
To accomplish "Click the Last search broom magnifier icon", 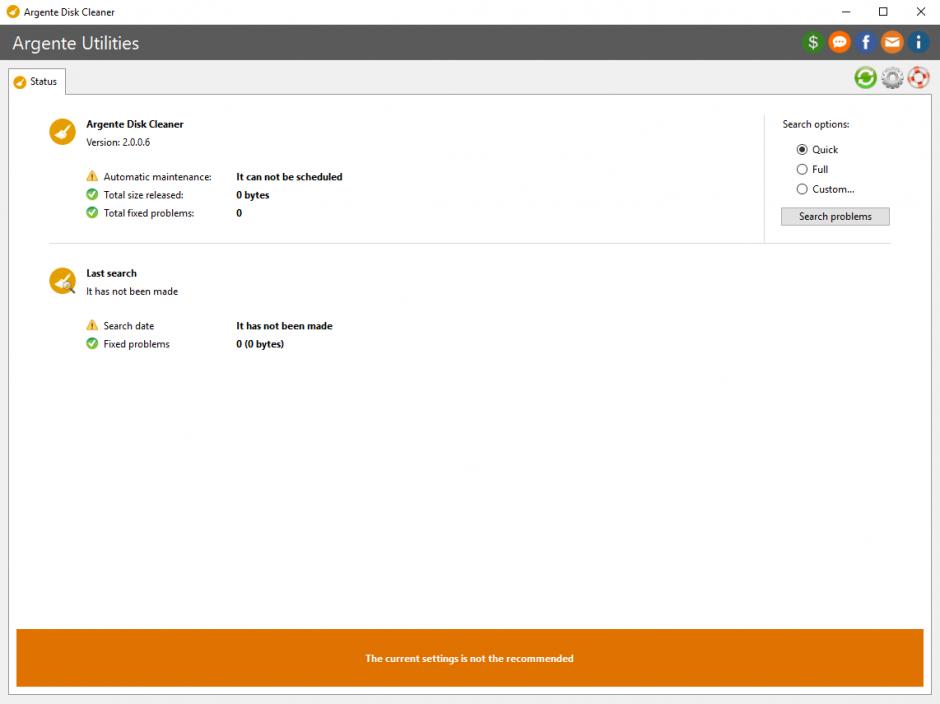I will (x=62, y=281).
